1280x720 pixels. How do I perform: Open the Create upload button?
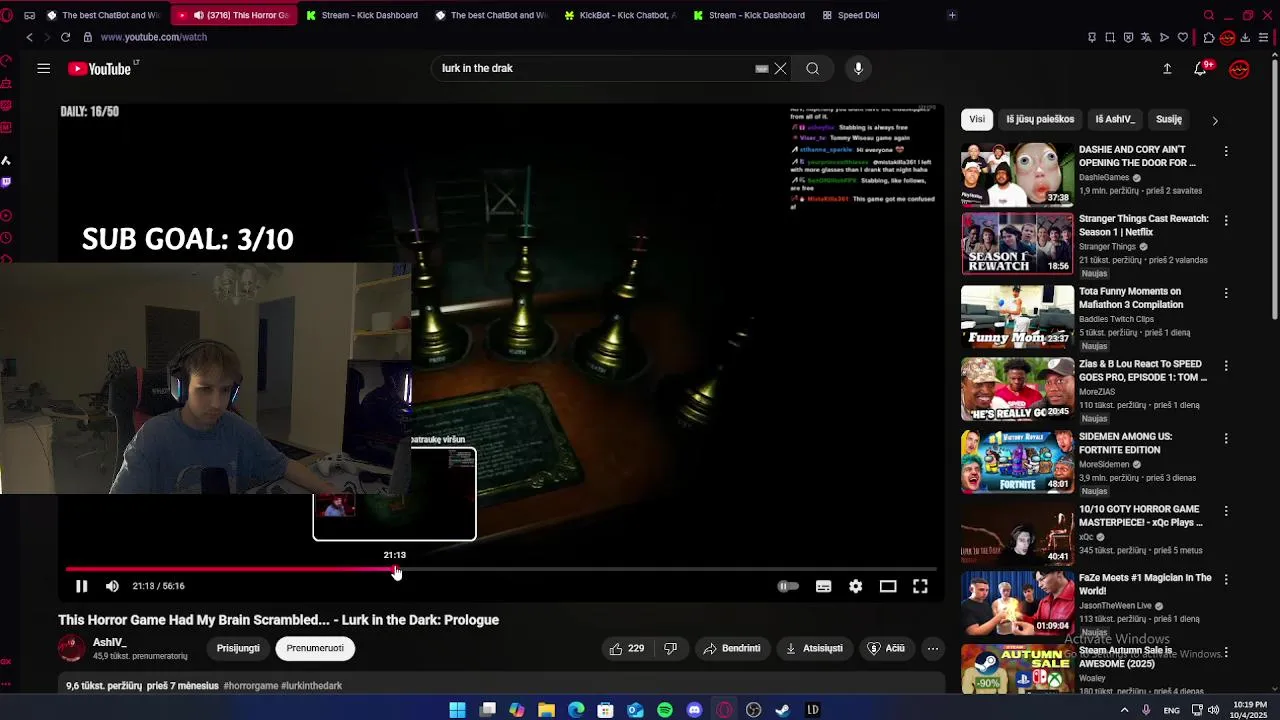pos(1167,68)
